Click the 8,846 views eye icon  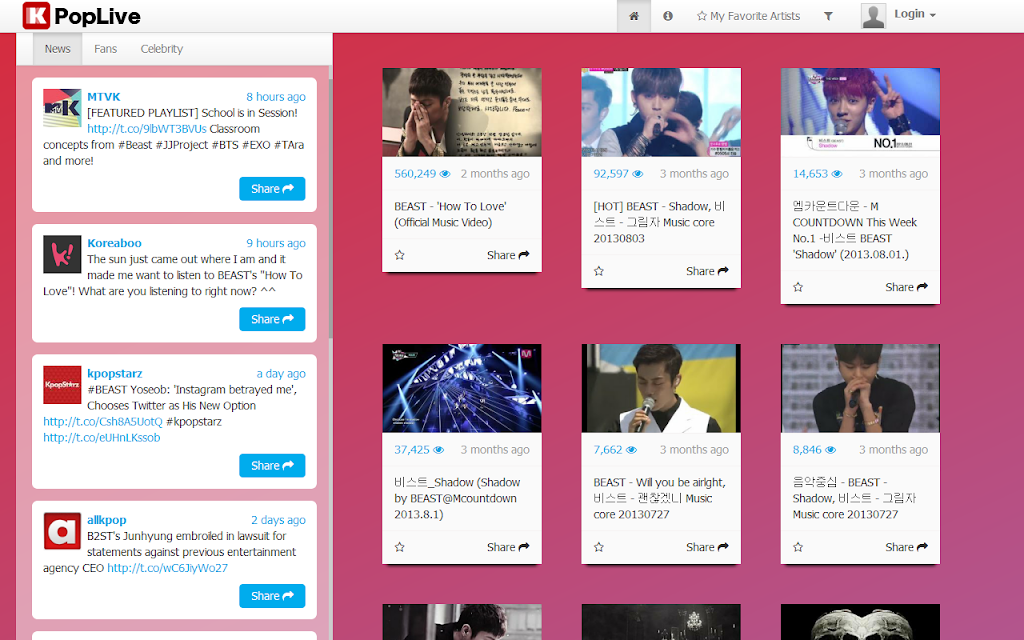pyautogui.click(x=830, y=451)
